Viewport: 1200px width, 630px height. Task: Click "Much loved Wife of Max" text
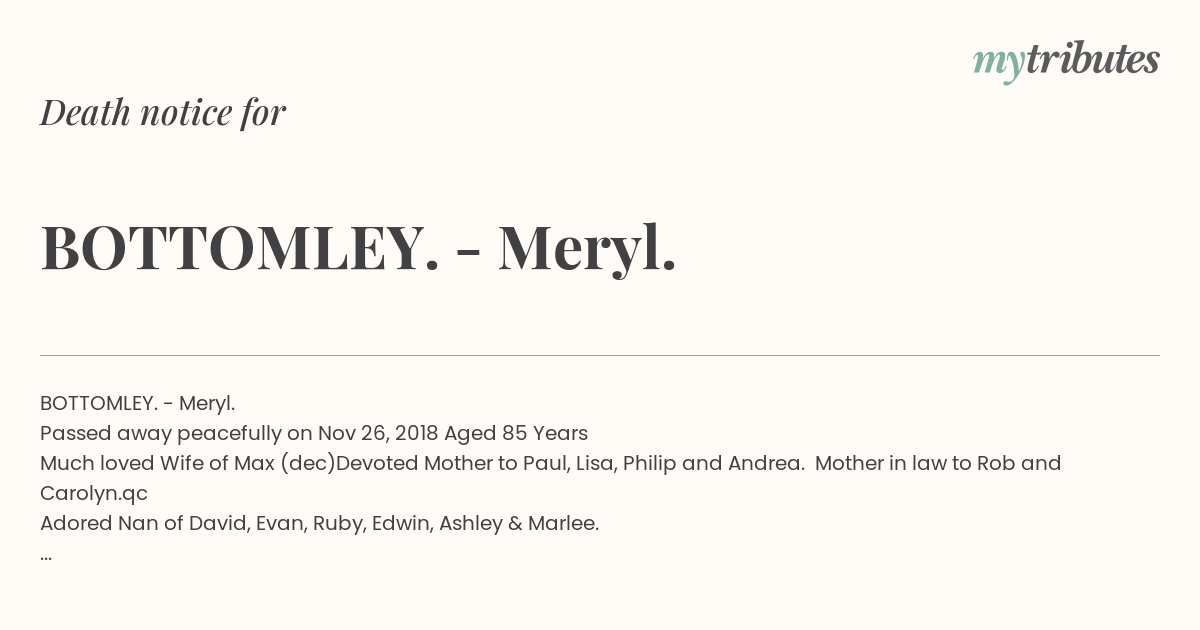click(157, 463)
